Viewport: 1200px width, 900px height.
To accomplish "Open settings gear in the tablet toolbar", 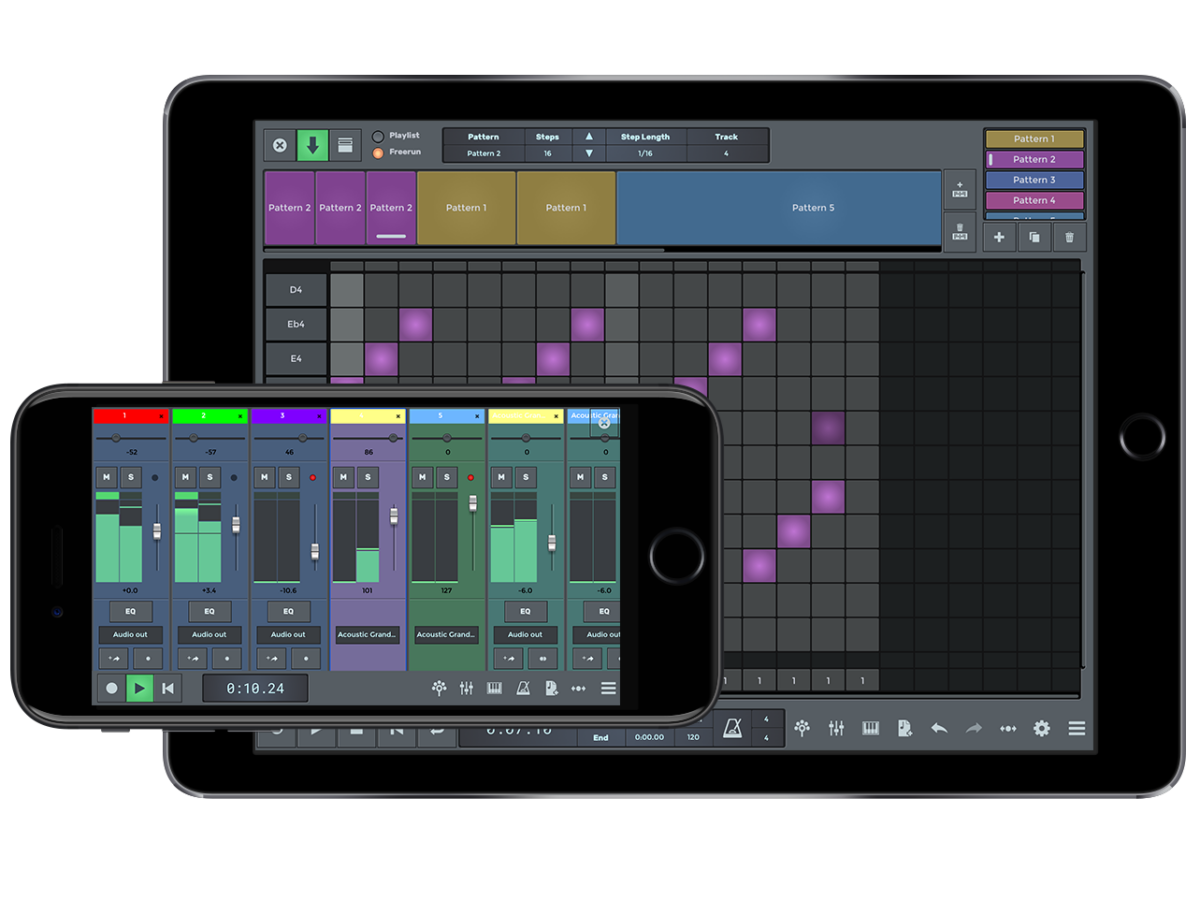I will [1041, 729].
